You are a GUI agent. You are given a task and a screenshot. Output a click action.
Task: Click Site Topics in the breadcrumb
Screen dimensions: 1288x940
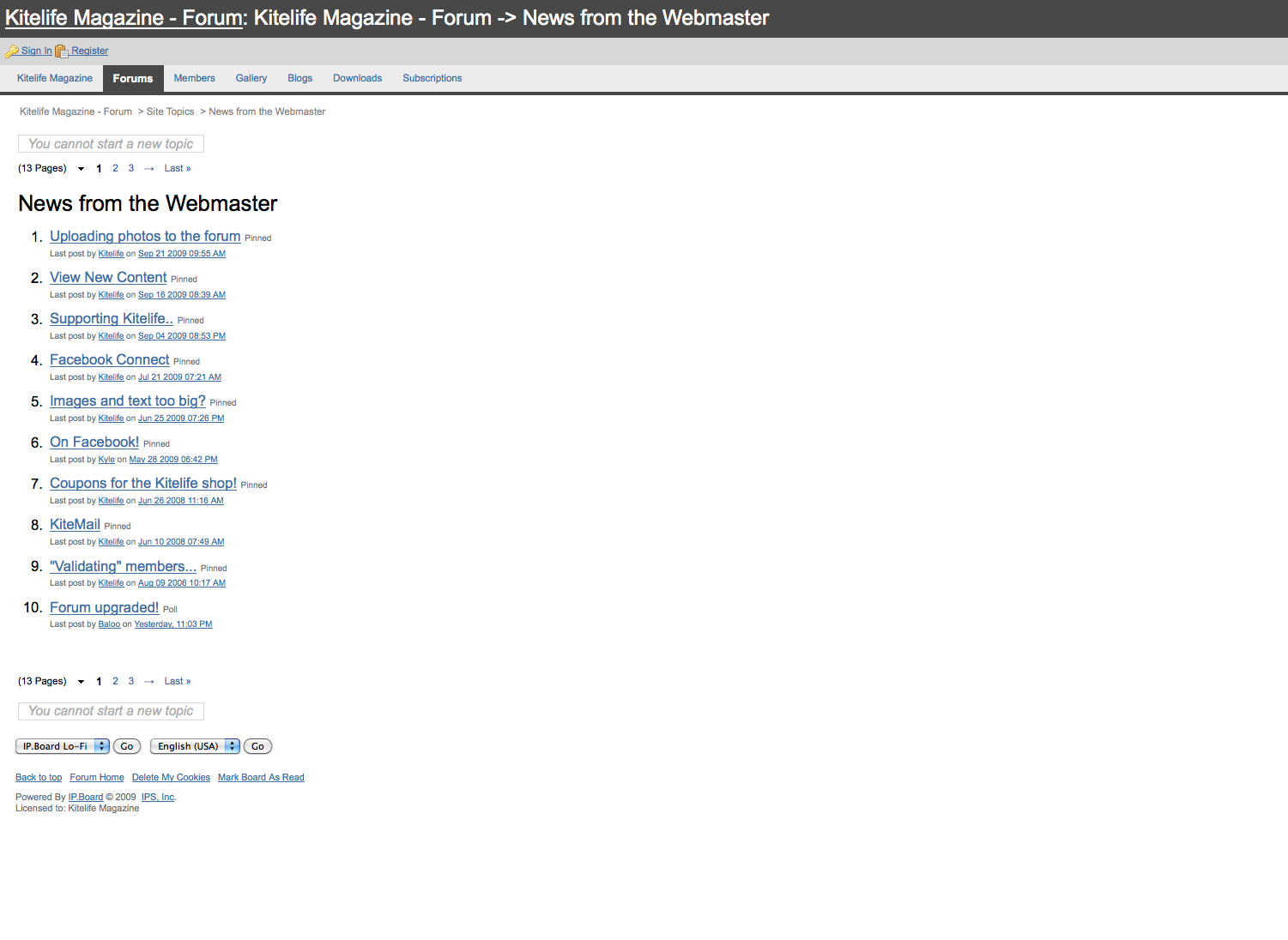click(170, 111)
